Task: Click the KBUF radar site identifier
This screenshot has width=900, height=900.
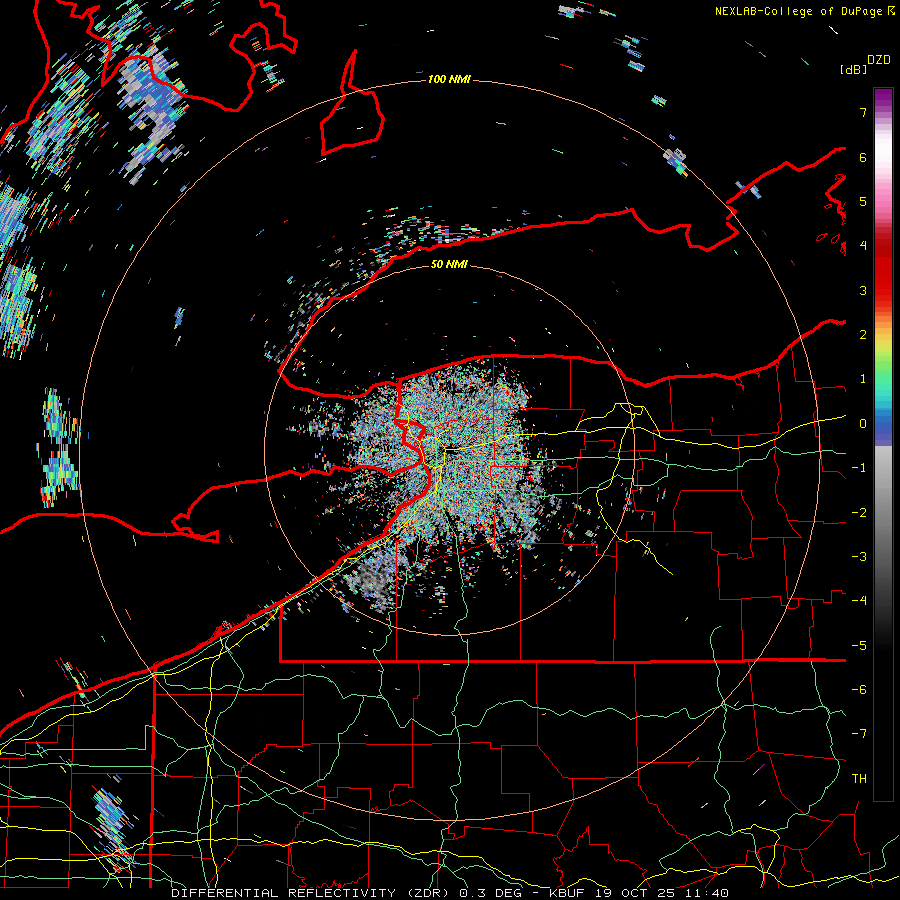Action: [x=568, y=893]
